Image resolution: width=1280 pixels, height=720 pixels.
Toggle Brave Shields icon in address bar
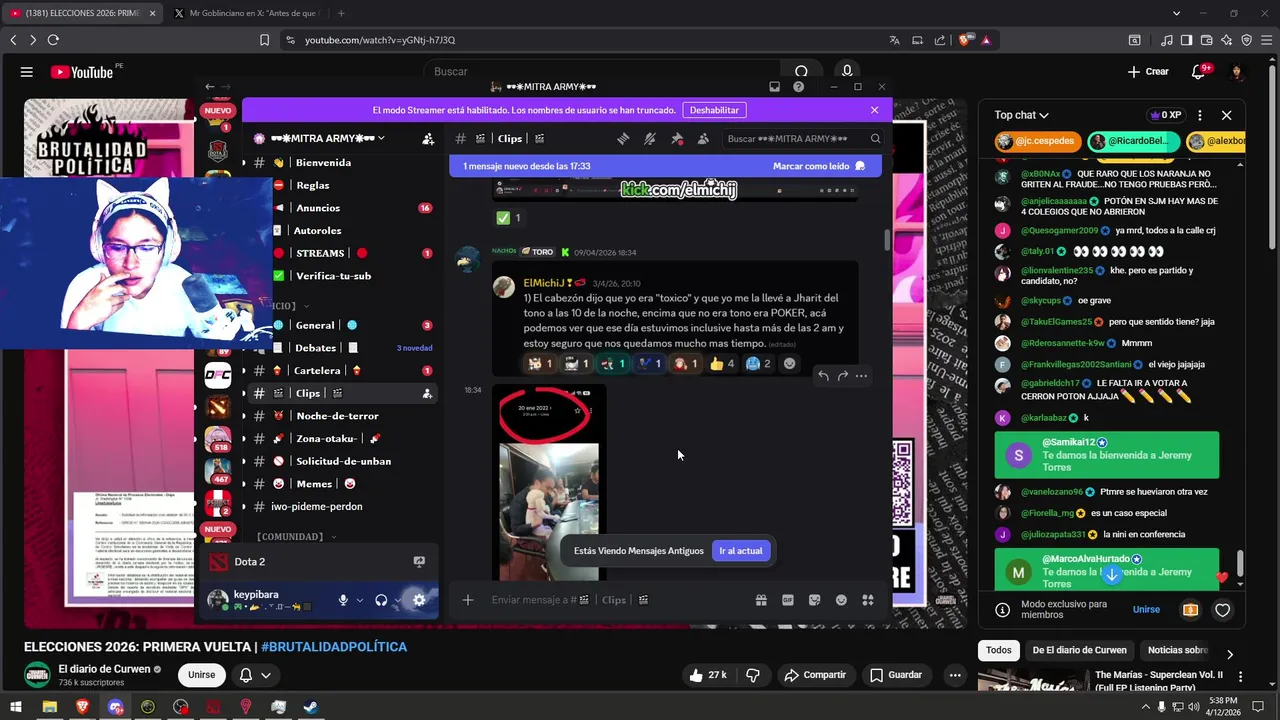[965, 40]
